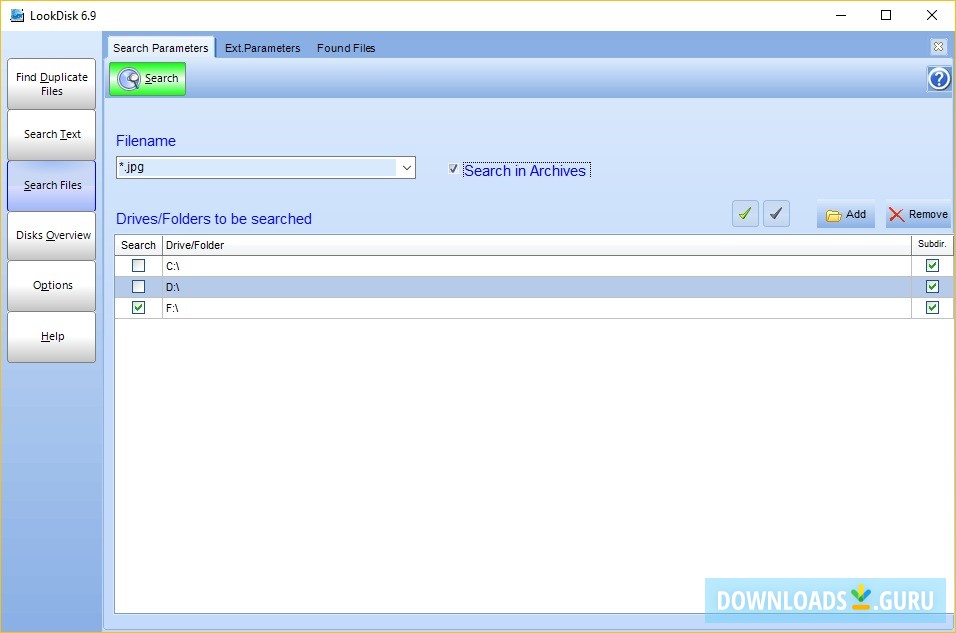Disable Subdir search for drive D:\

pyautogui.click(x=932, y=286)
